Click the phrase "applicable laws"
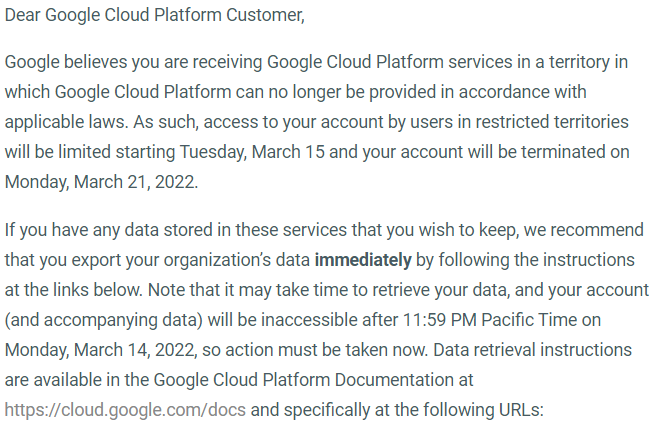Screen dimensions: 663x435 pyautogui.click(x=61, y=122)
